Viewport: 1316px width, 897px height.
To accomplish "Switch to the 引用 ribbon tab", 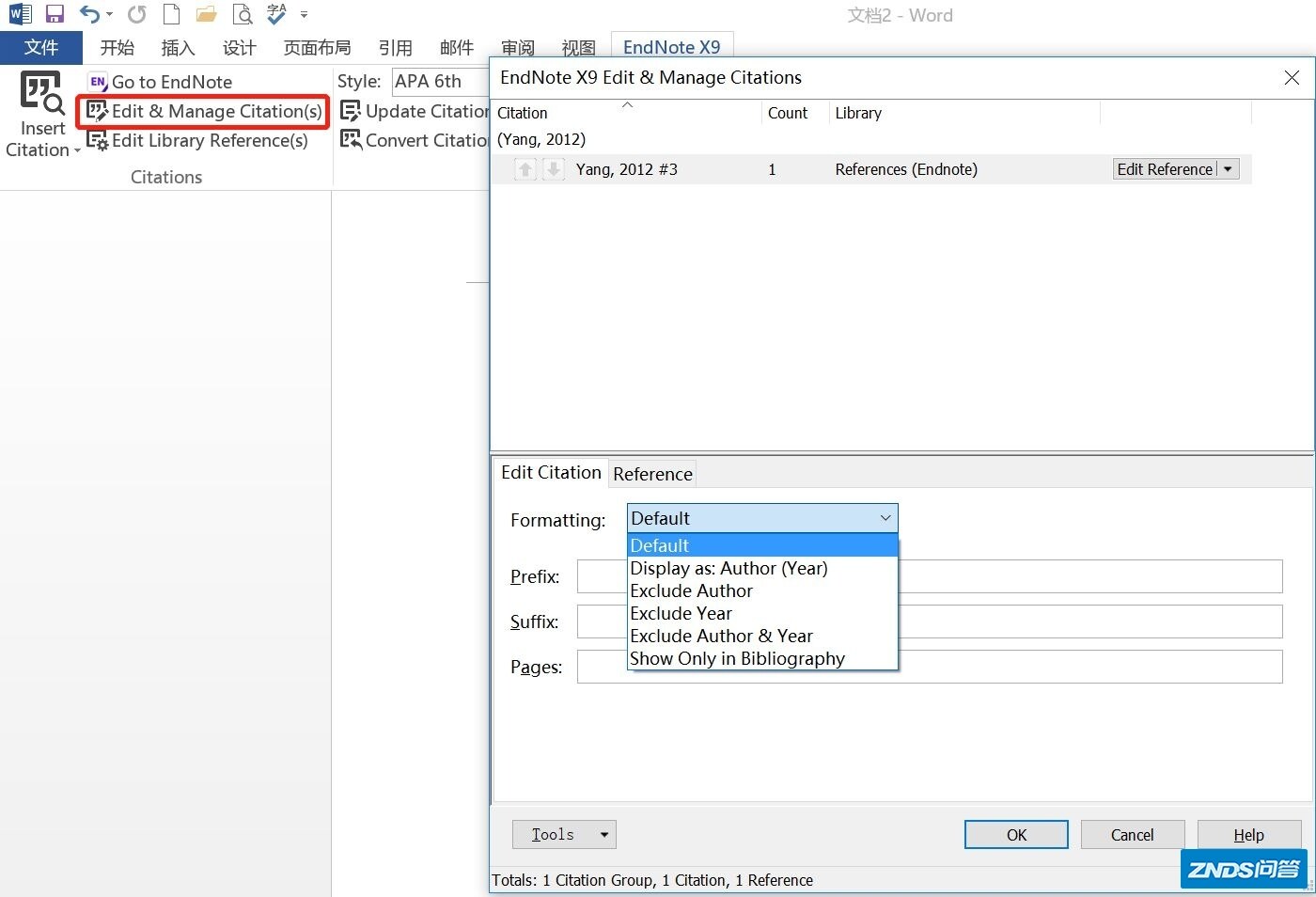I will pyautogui.click(x=396, y=47).
